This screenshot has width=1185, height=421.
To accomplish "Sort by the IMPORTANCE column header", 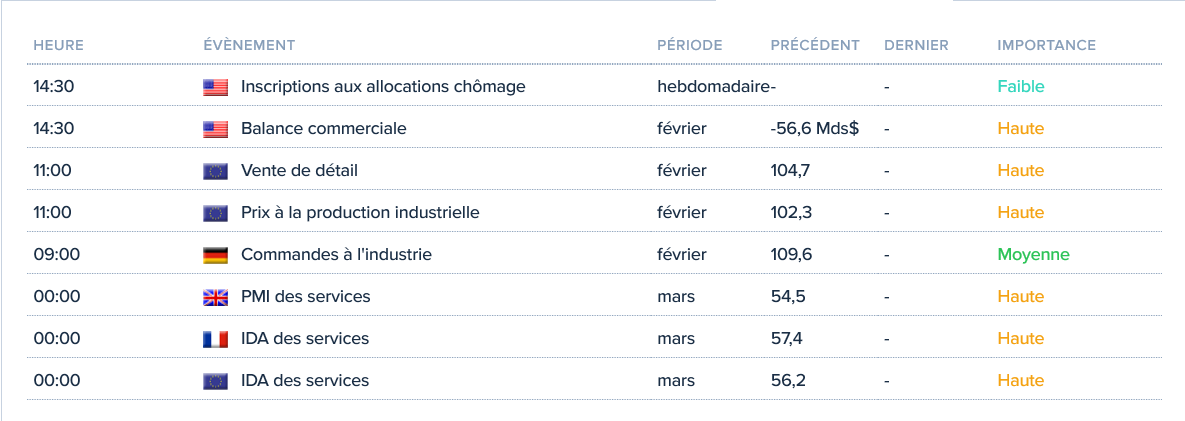I will tap(1046, 45).
